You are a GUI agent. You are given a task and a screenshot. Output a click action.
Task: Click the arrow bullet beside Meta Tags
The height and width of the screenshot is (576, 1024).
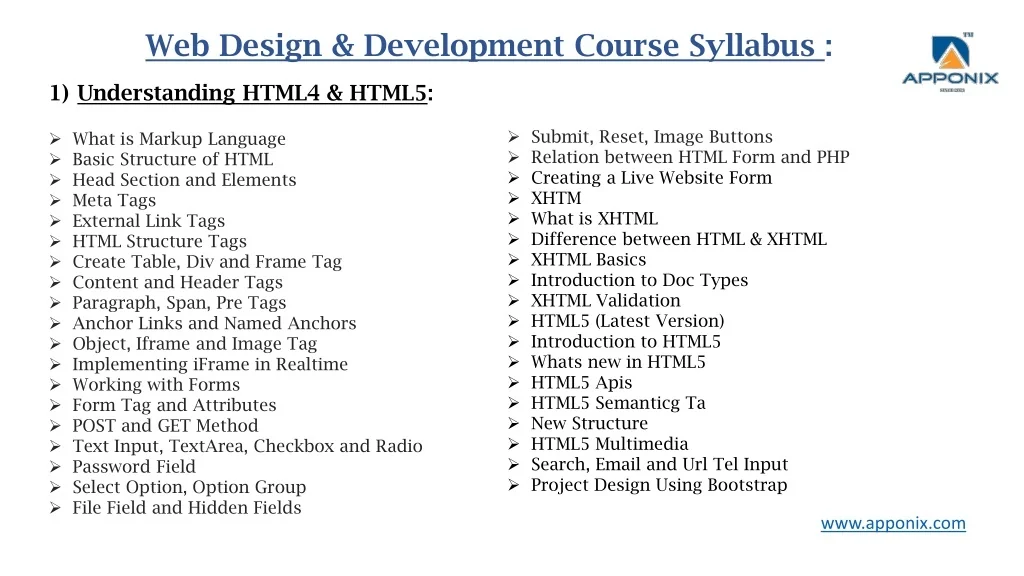coord(56,201)
